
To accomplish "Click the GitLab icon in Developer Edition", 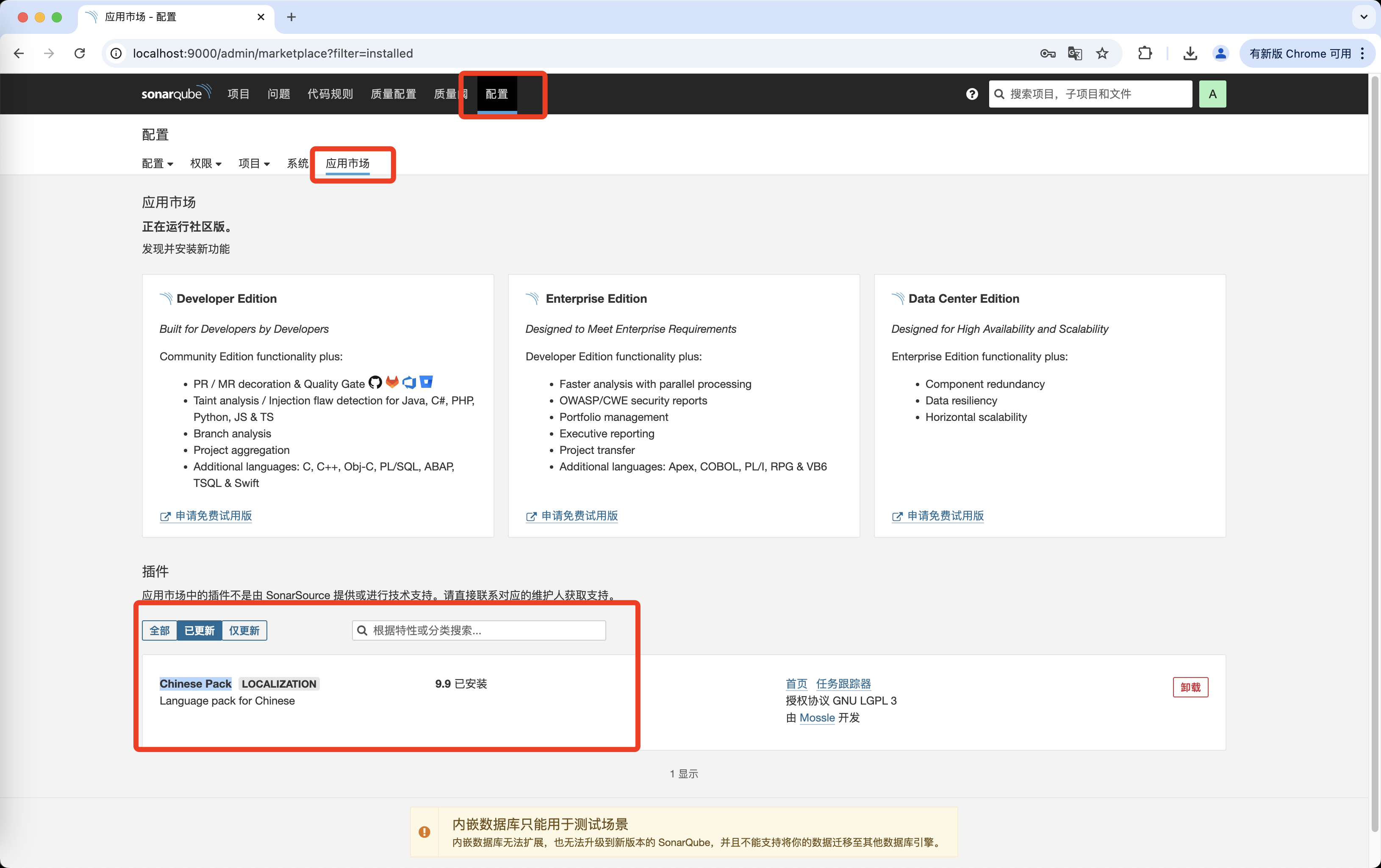I will (392, 382).
